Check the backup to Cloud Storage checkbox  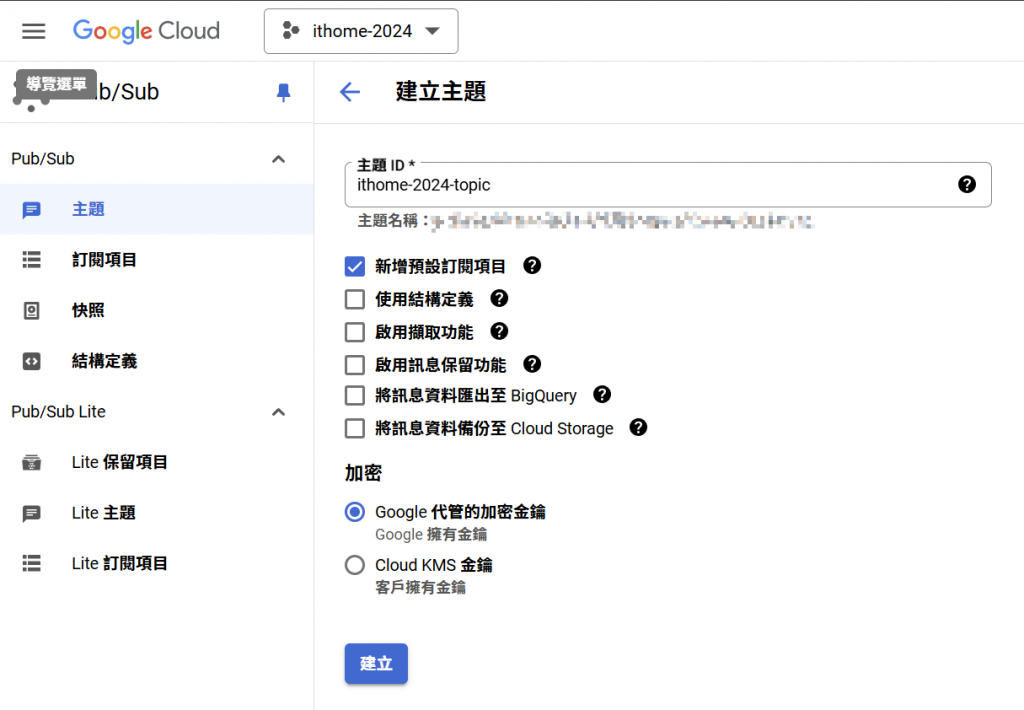(355, 428)
